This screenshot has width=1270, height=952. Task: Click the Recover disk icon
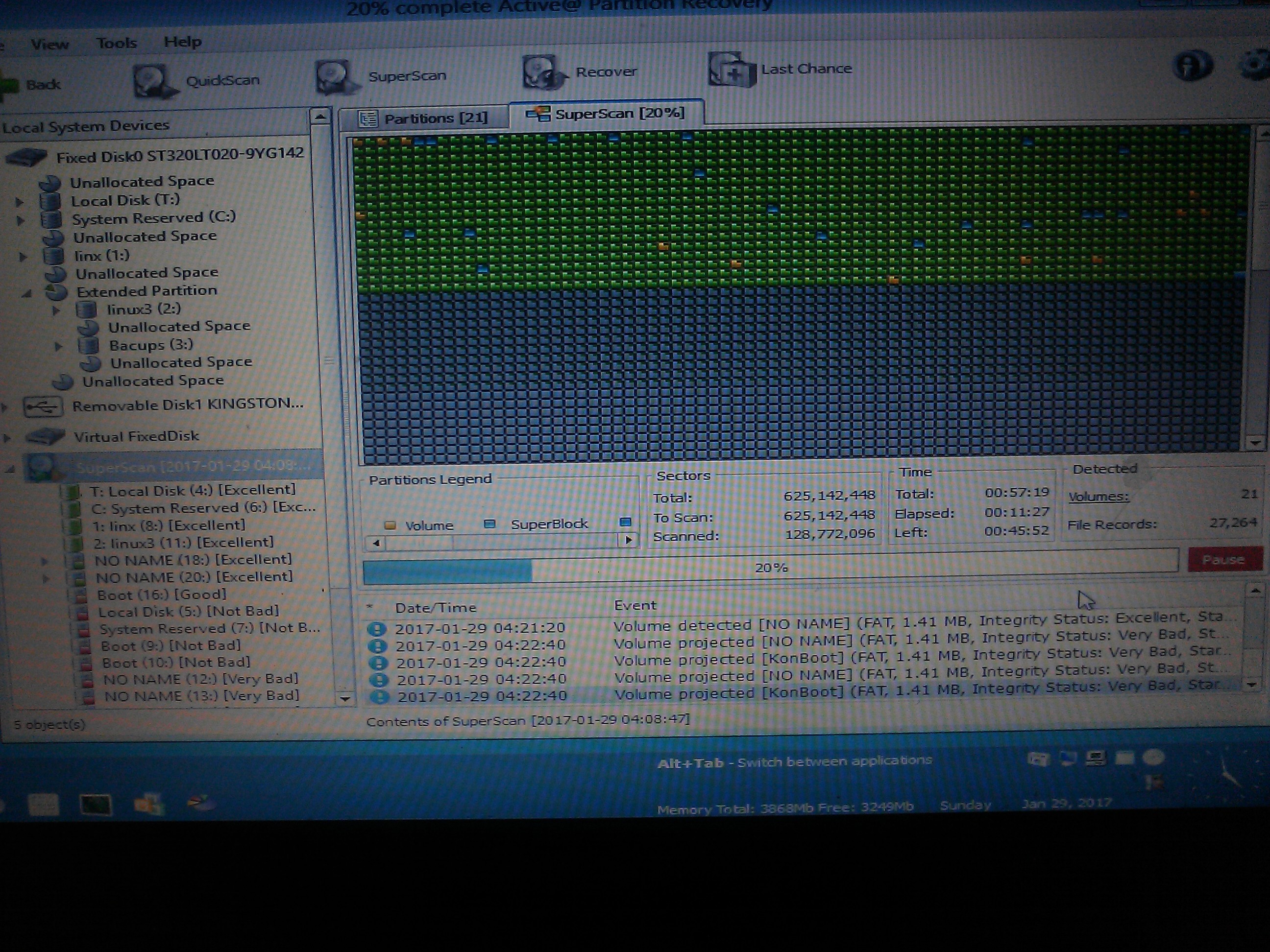pyautogui.click(x=541, y=73)
